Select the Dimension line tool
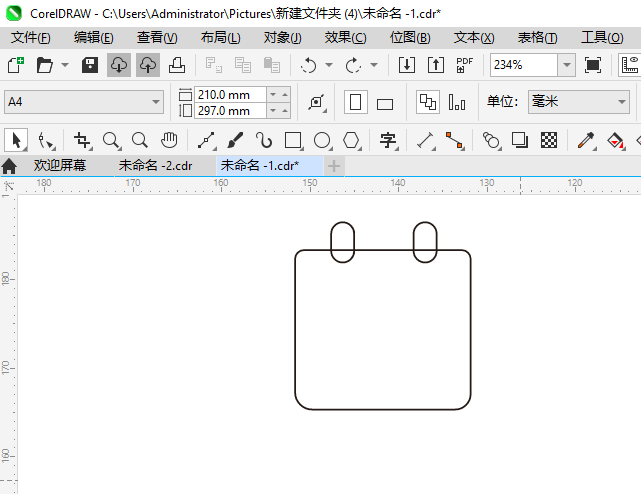641x494 pixels. pos(426,141)
